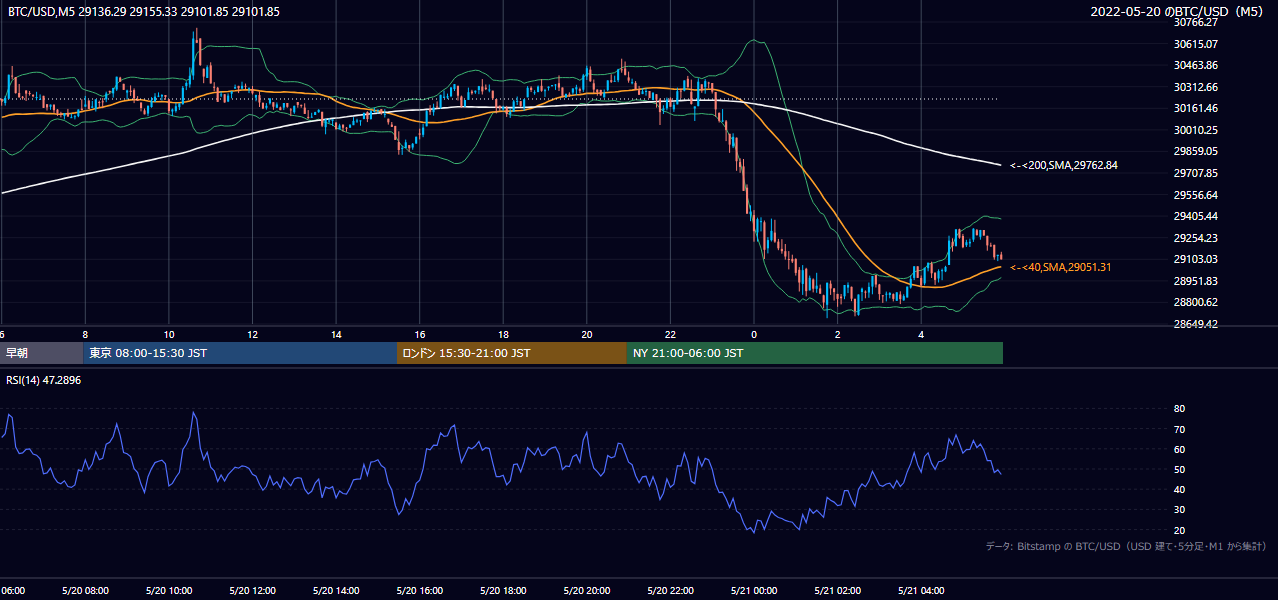Select the 200 SMA label 29762.84
The height and width of the screenshot is (600, 1278).
click(x=1064, y=165)
